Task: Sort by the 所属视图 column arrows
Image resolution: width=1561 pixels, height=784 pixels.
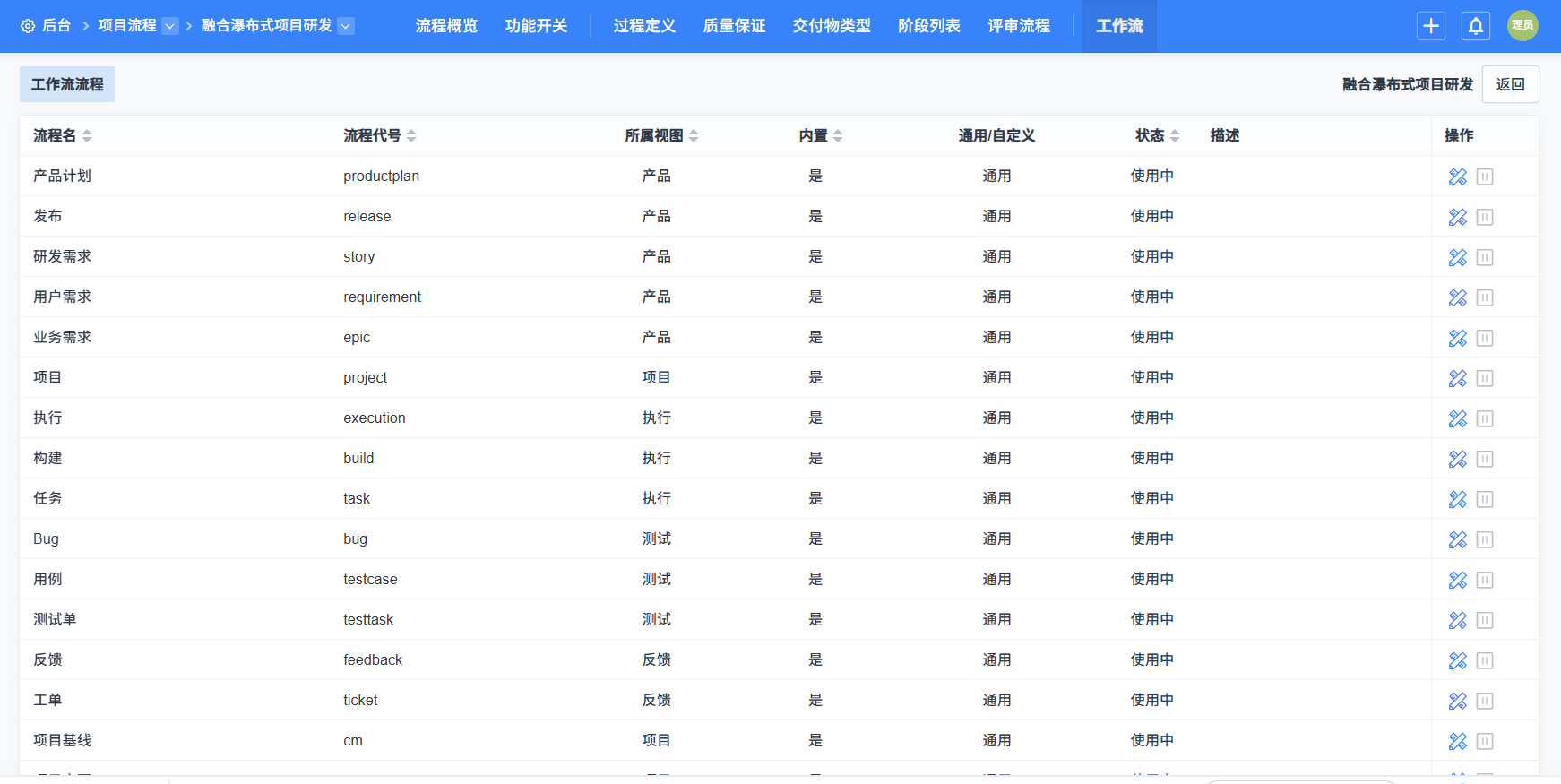Action: click(x=694, y=136)
